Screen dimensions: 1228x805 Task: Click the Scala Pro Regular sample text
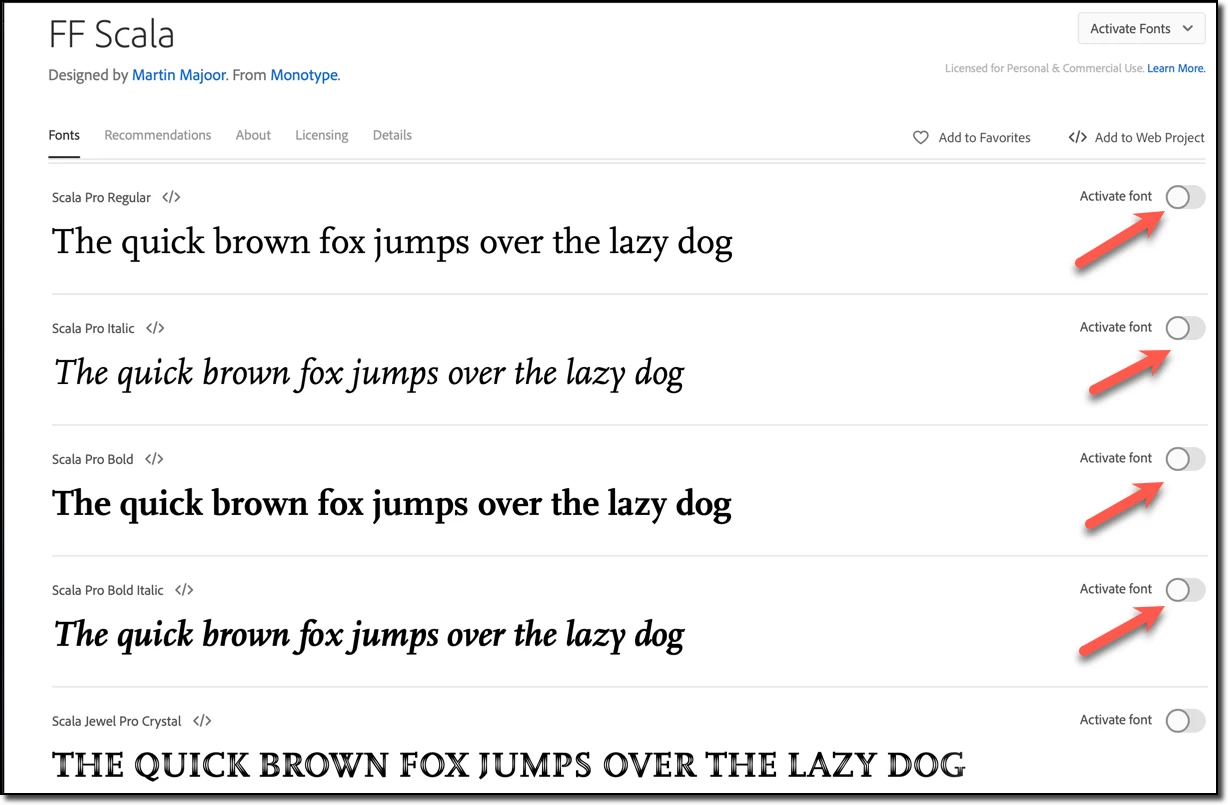pyautogui.click(x=392, y=243)
